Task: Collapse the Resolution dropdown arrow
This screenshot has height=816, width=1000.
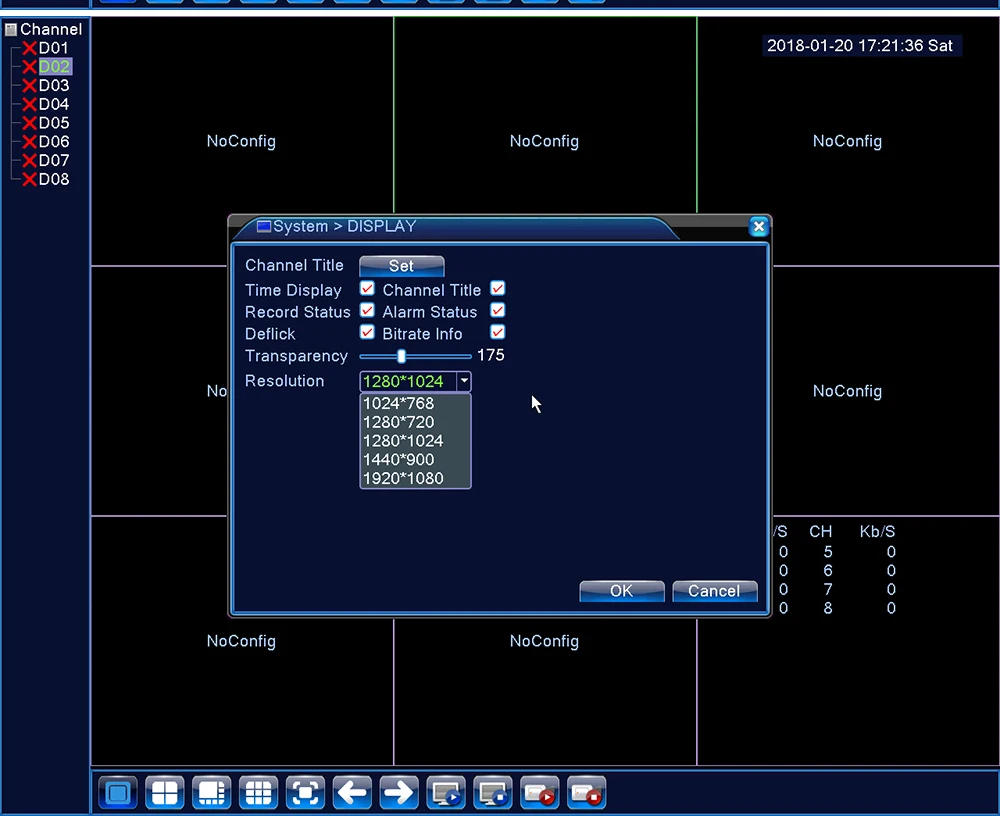Action: point(464,382)
